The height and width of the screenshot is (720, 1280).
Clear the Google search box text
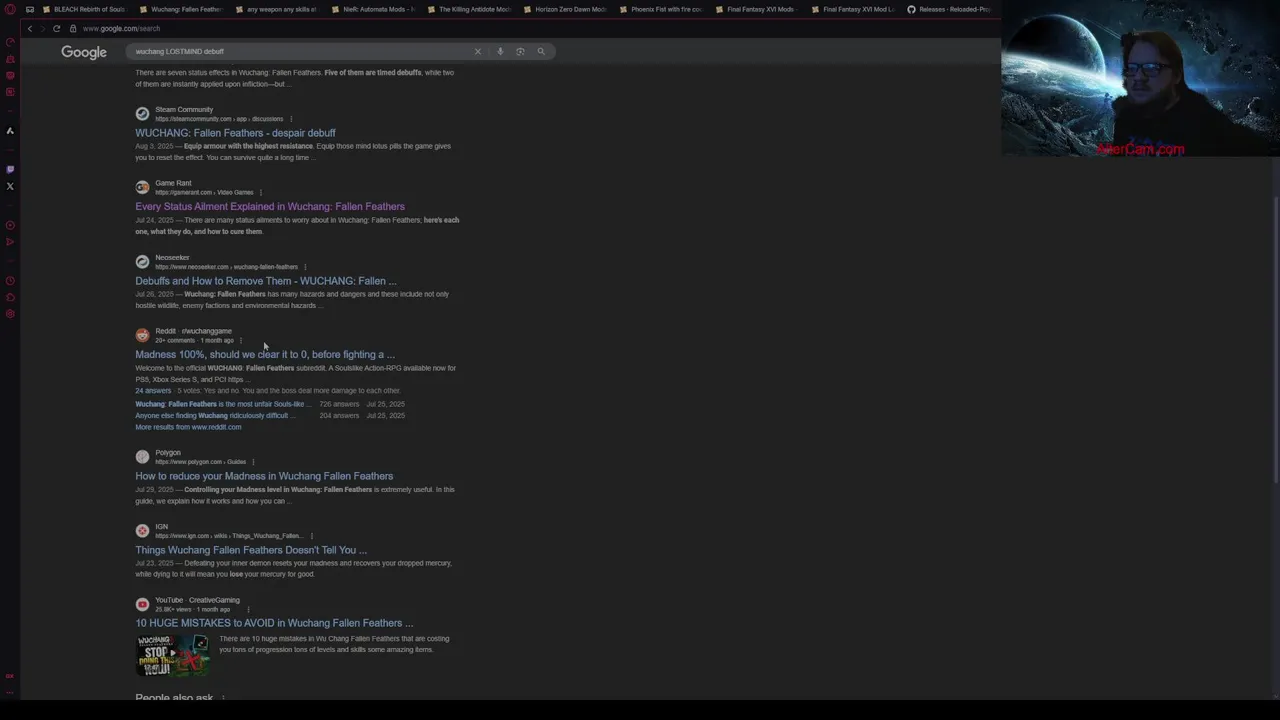477,51
